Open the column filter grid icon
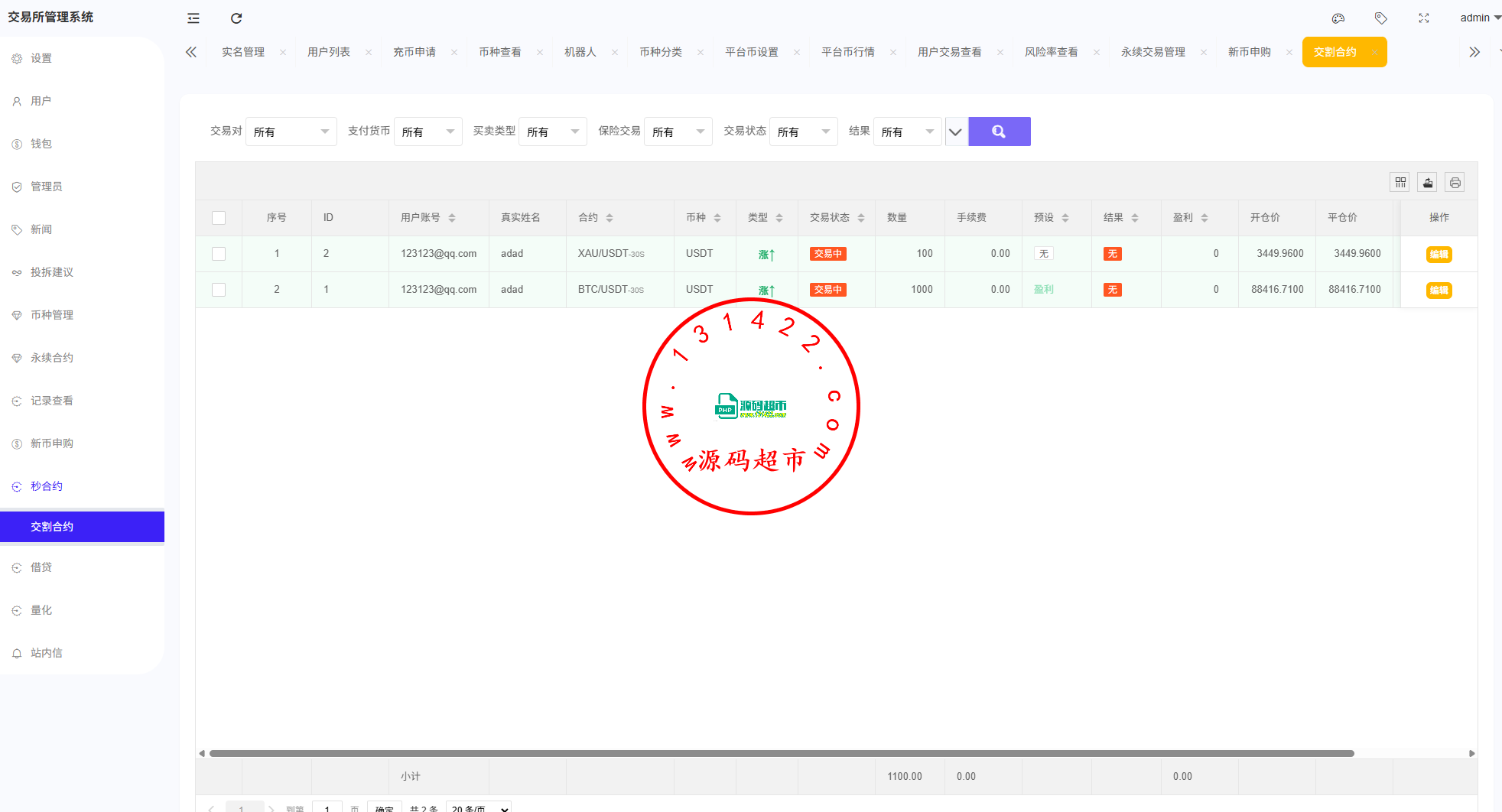This screenshot has height=812, width=1502. click(1400, 183)
